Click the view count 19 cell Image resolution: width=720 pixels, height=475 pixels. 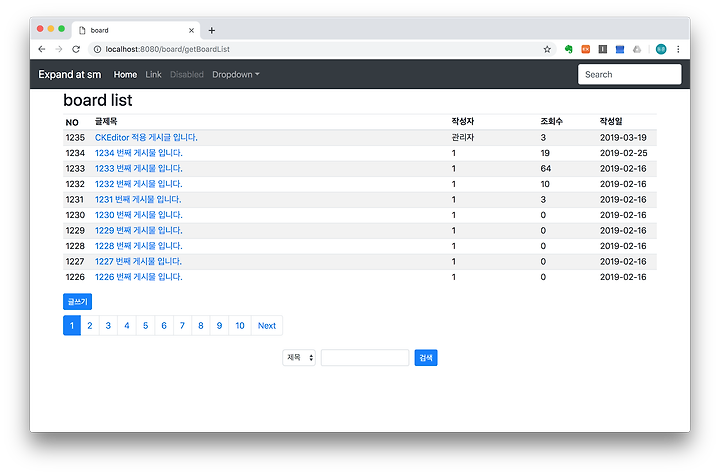click(545, 153)
